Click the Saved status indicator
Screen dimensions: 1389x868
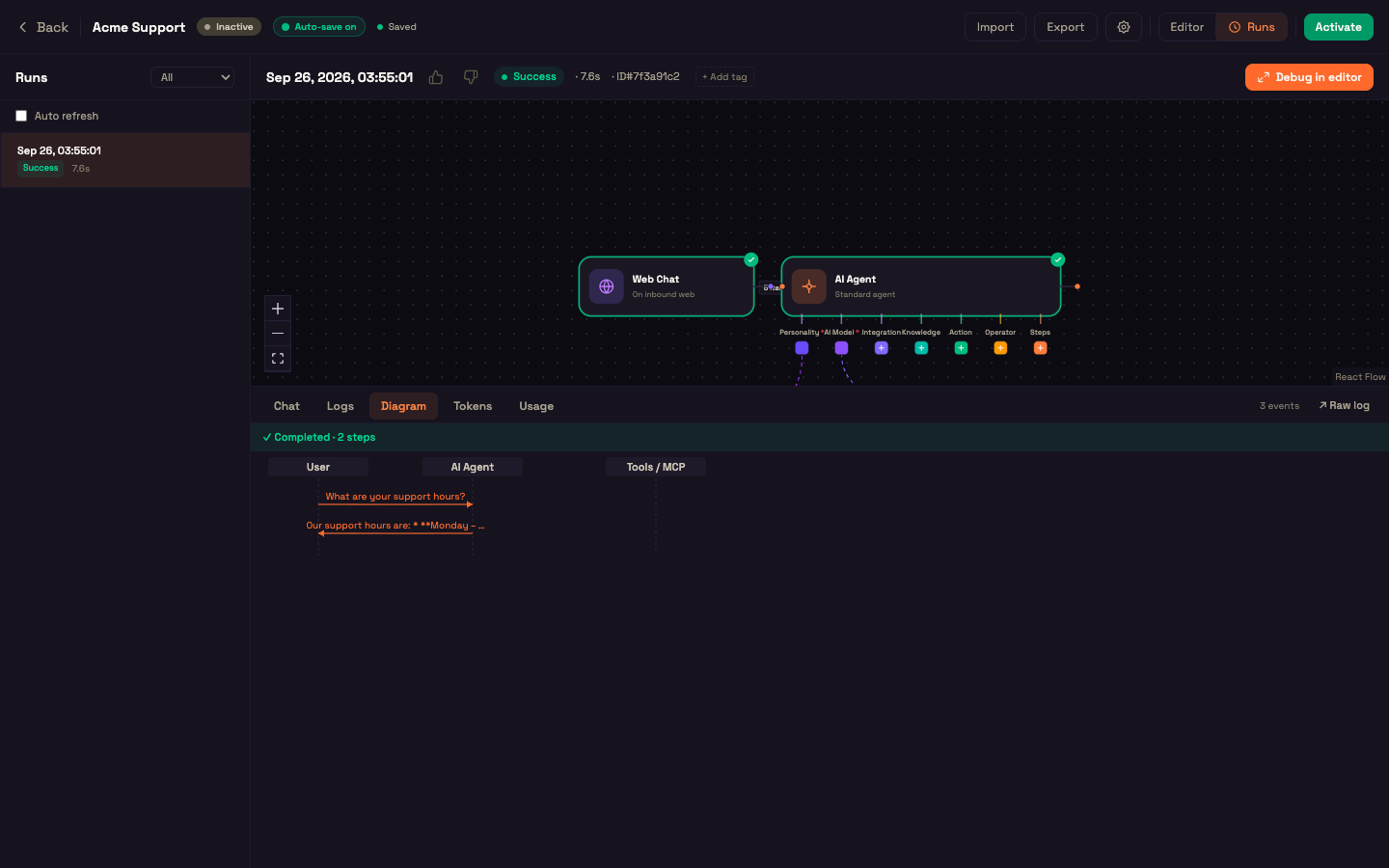point(396,27)
